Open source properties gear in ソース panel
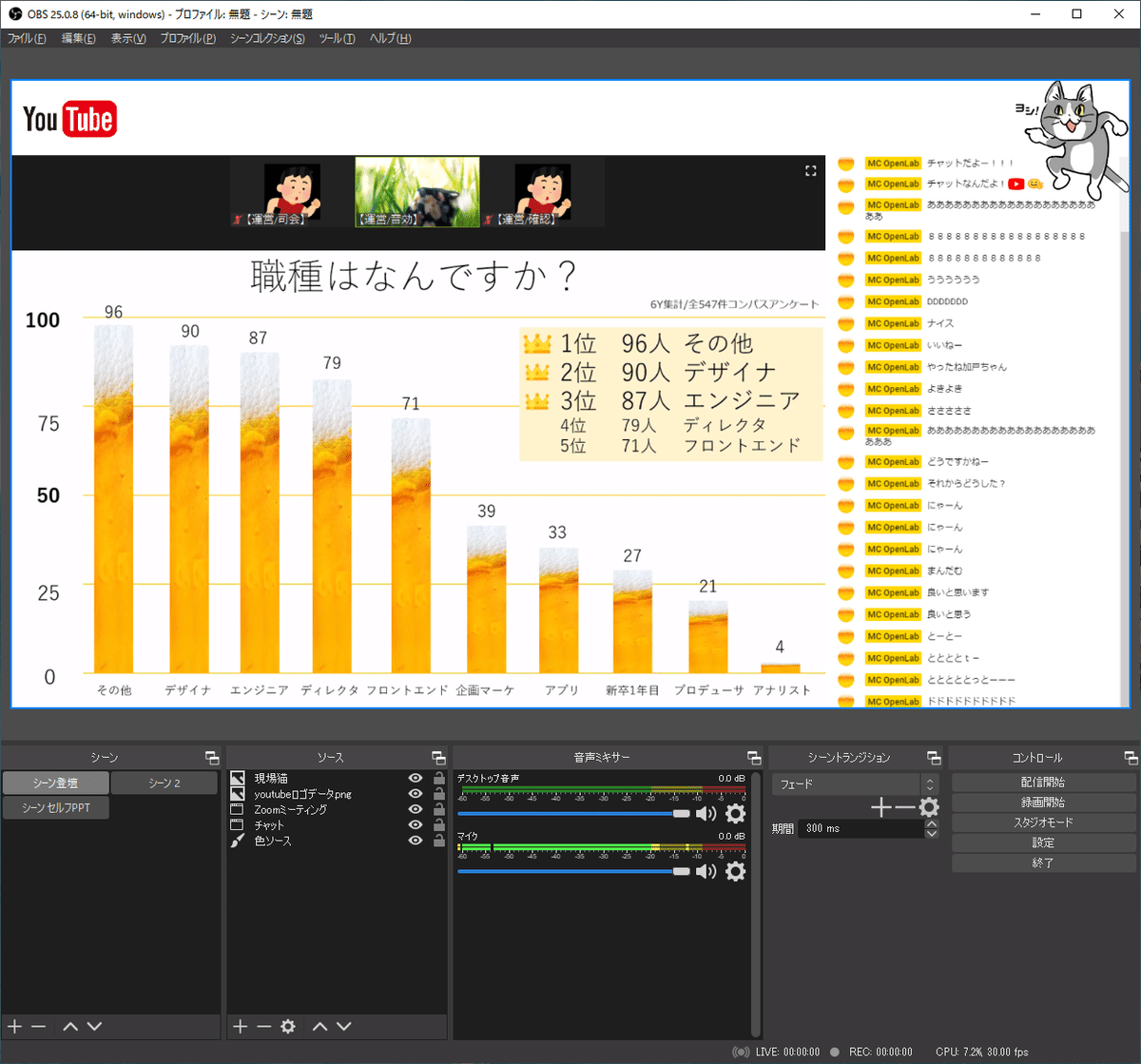 [x=288, y=1027]
